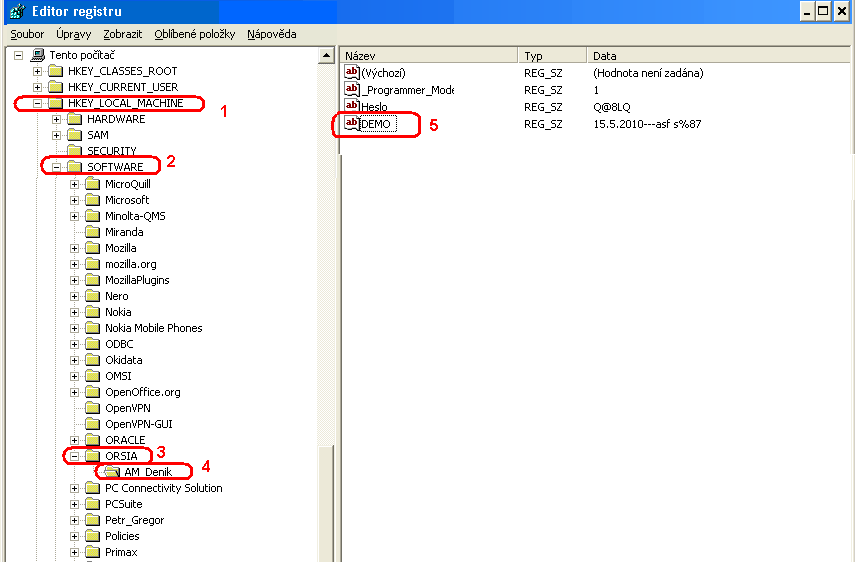The width and height of the screenshot is (855, 562).
Task: Expand the Microsoft key
Action: click(75, 200)
